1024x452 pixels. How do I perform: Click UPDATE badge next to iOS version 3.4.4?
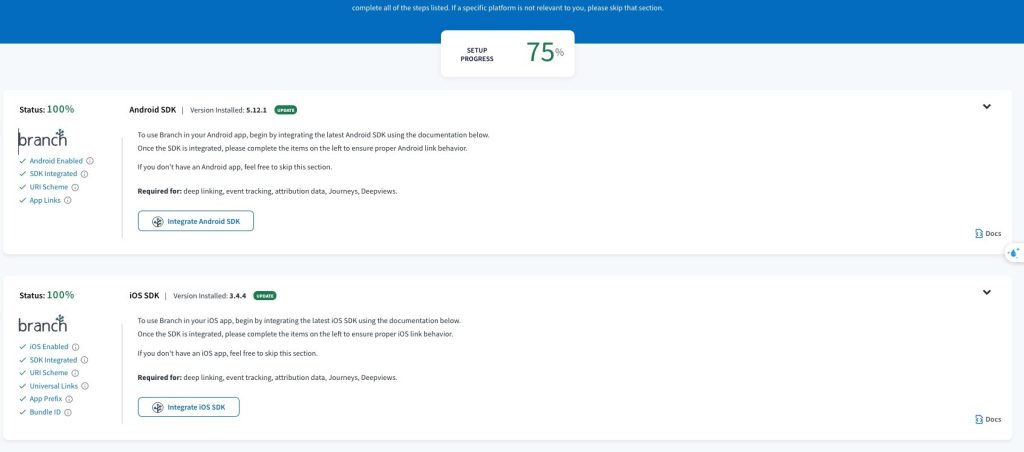[265, 296]
